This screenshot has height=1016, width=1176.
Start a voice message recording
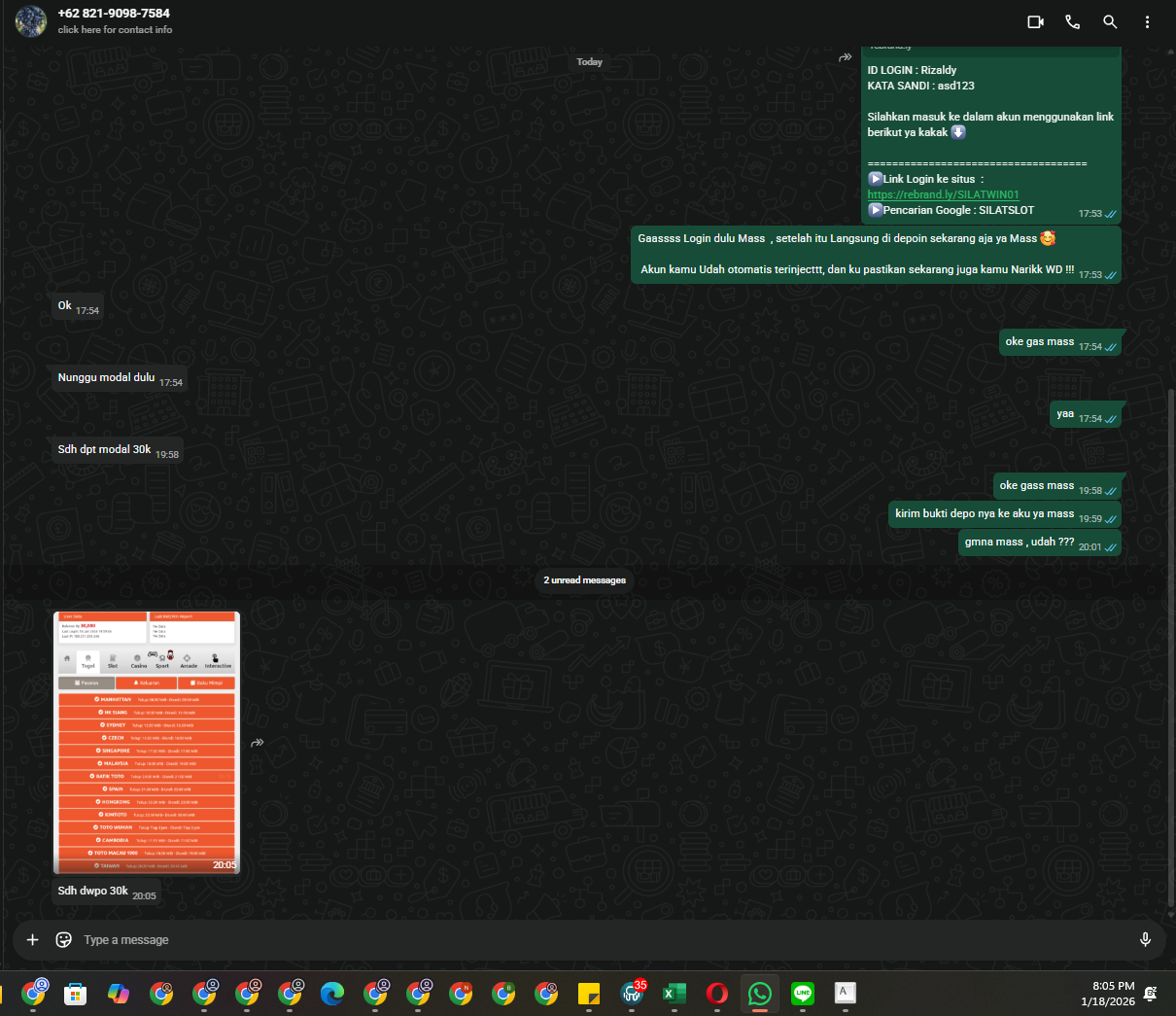[x=1145, y=939]
